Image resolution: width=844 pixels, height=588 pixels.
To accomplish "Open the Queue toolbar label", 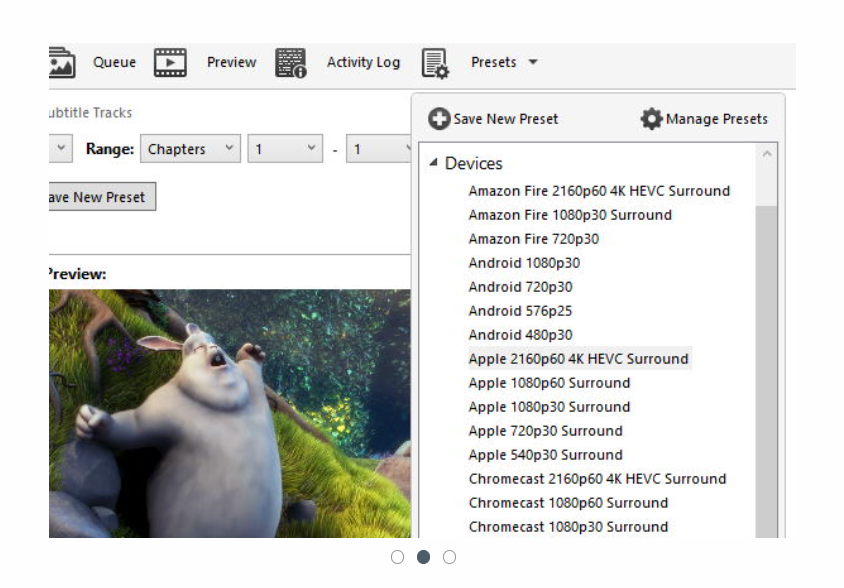I will pyautogui.click(x=114, y=62).
